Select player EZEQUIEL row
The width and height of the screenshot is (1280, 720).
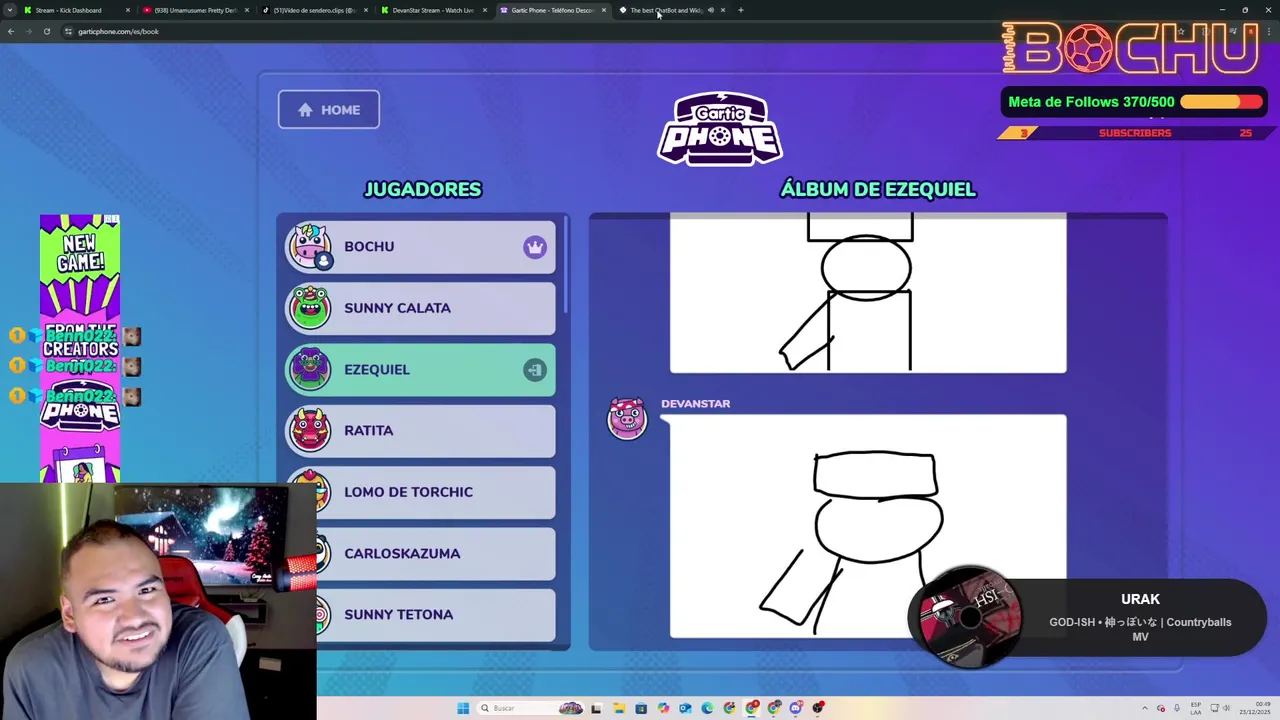click(x=421, y=369)
